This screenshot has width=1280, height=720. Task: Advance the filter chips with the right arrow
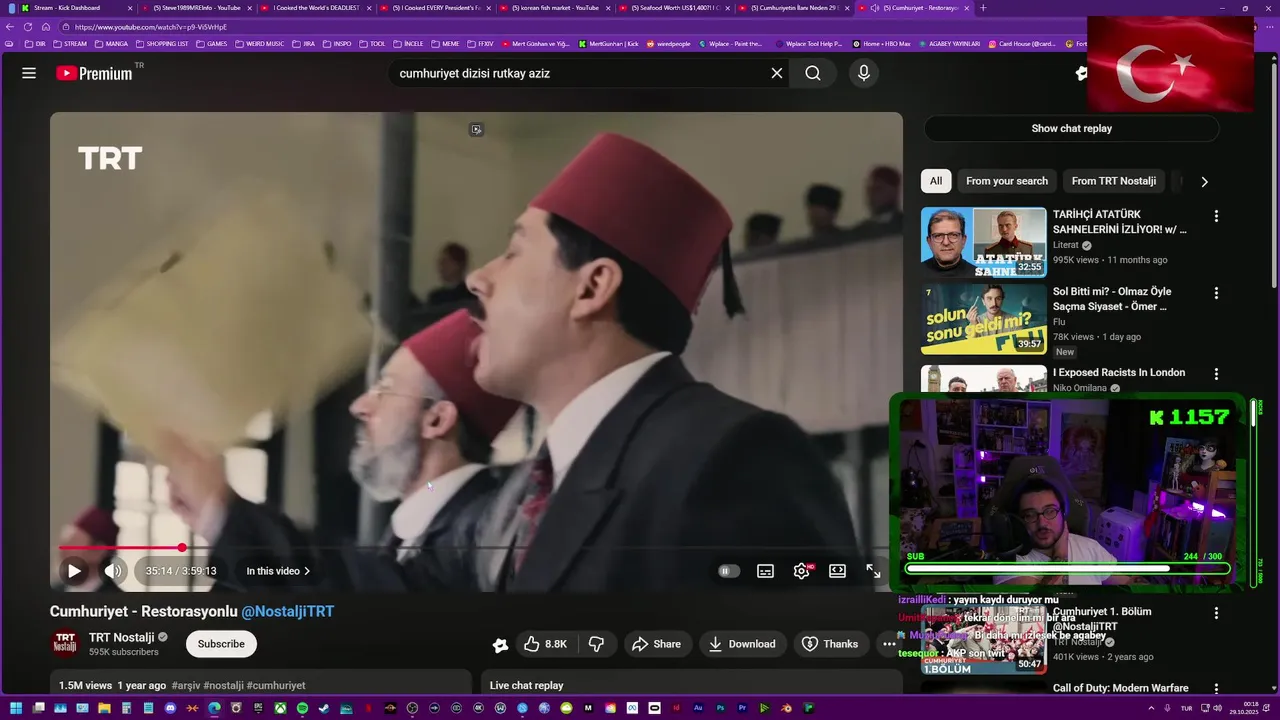1204,182
